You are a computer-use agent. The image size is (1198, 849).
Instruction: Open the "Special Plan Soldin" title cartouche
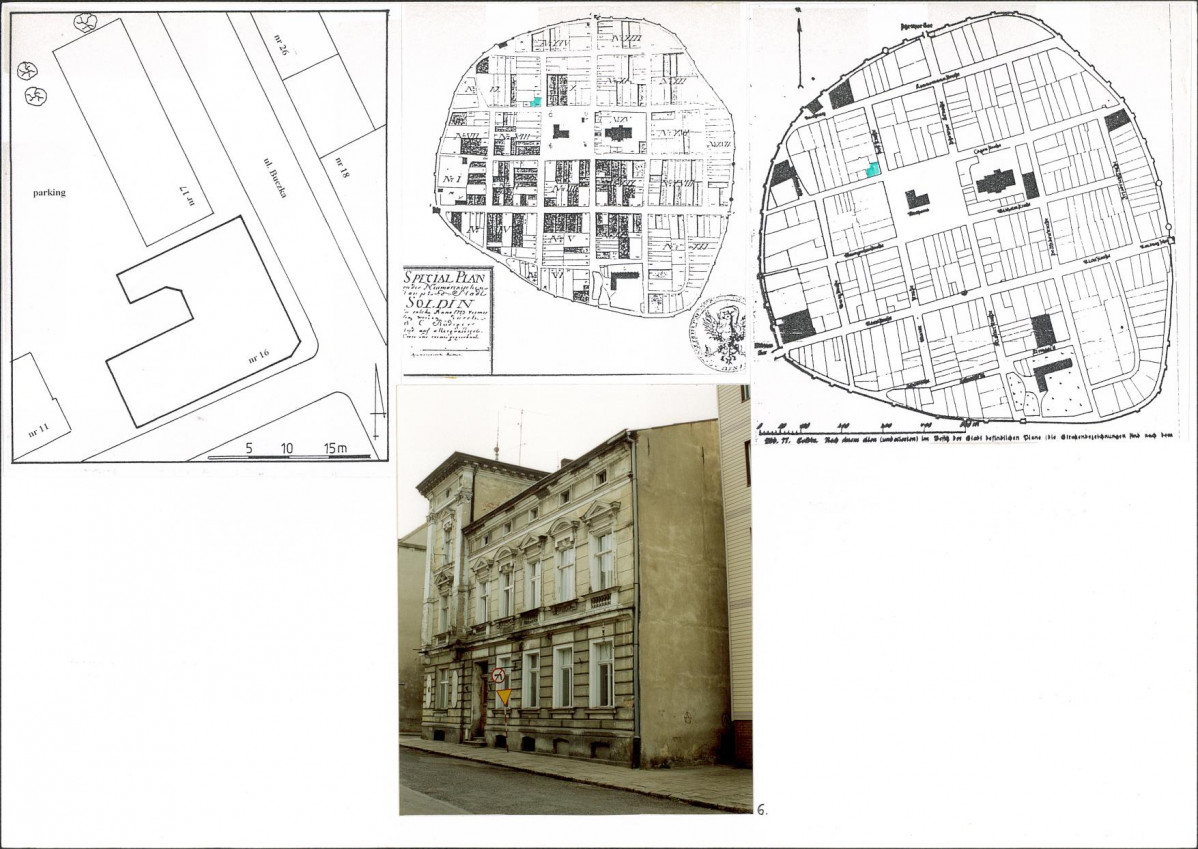[447, 320]
